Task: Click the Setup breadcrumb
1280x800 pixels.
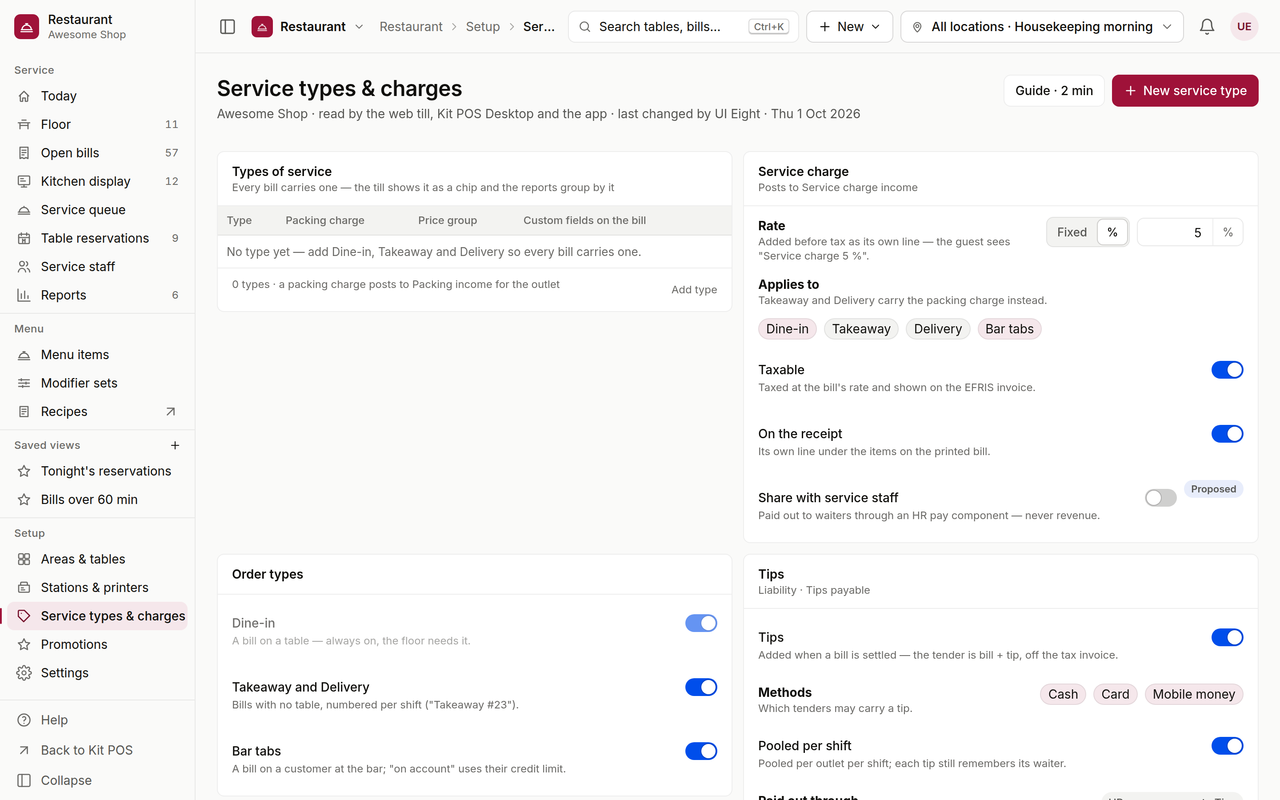Action: click(483, 27)
